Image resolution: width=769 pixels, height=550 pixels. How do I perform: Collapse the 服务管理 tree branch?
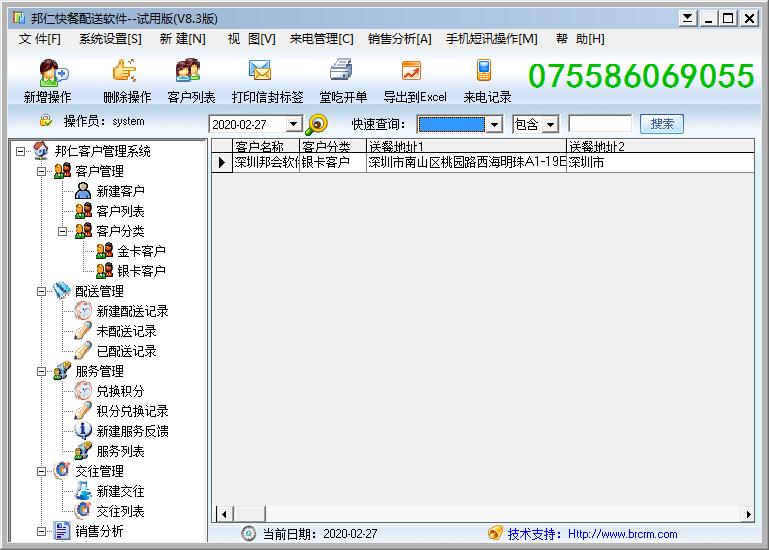tap(42, 371)
